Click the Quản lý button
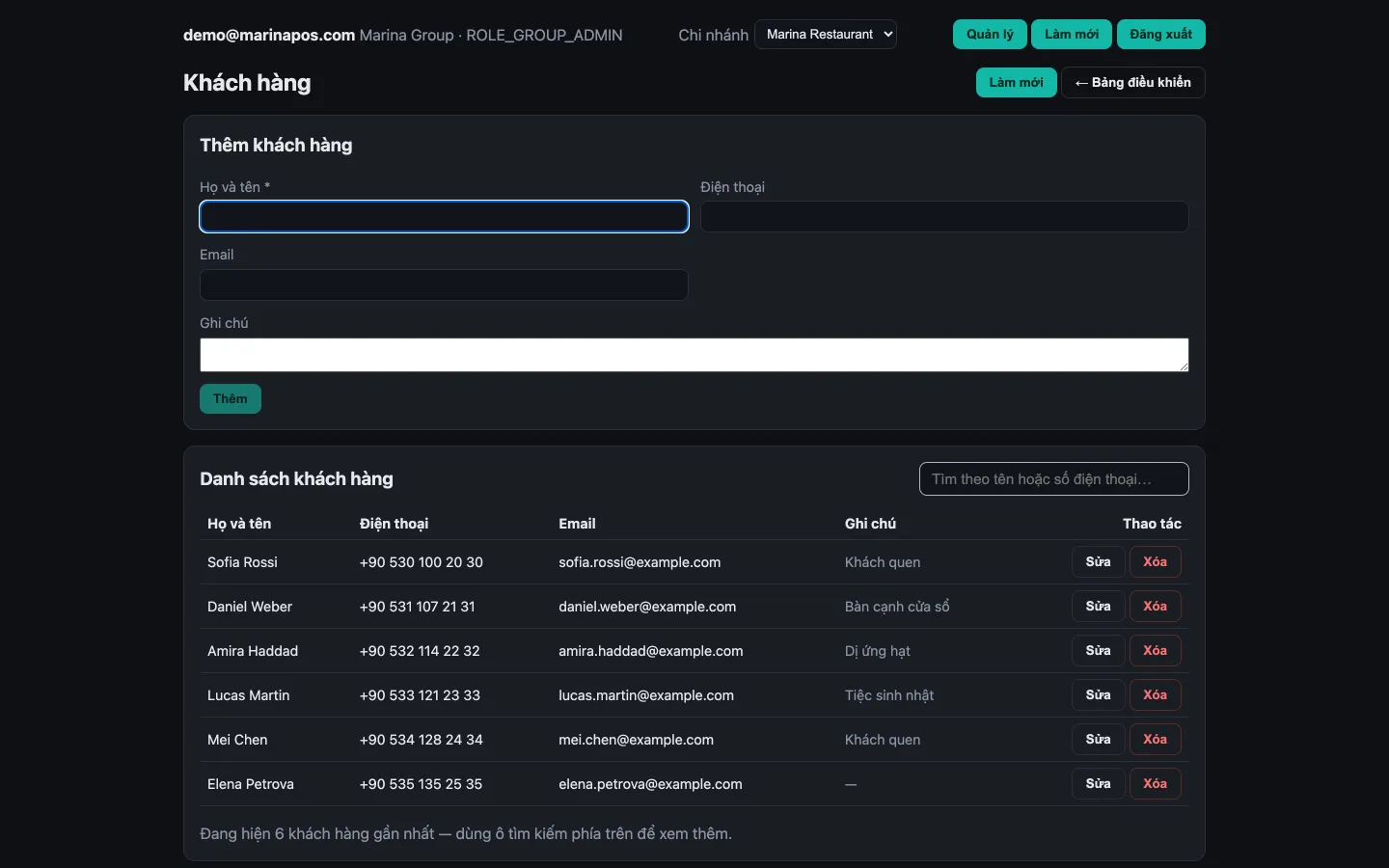The image size is (1389, 868). click(990, 35)
